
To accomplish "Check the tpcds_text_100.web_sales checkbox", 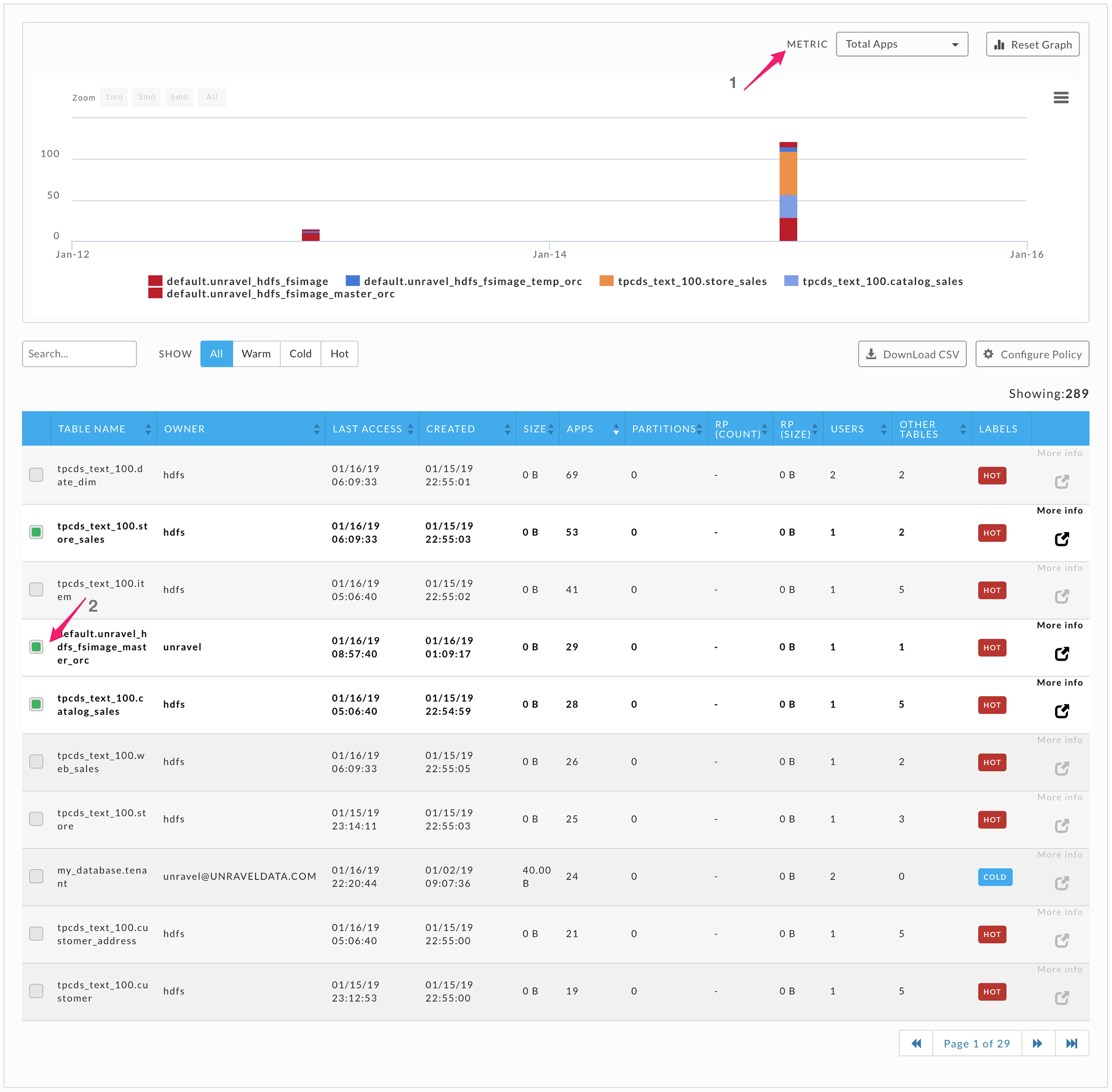I will [36, 761].
